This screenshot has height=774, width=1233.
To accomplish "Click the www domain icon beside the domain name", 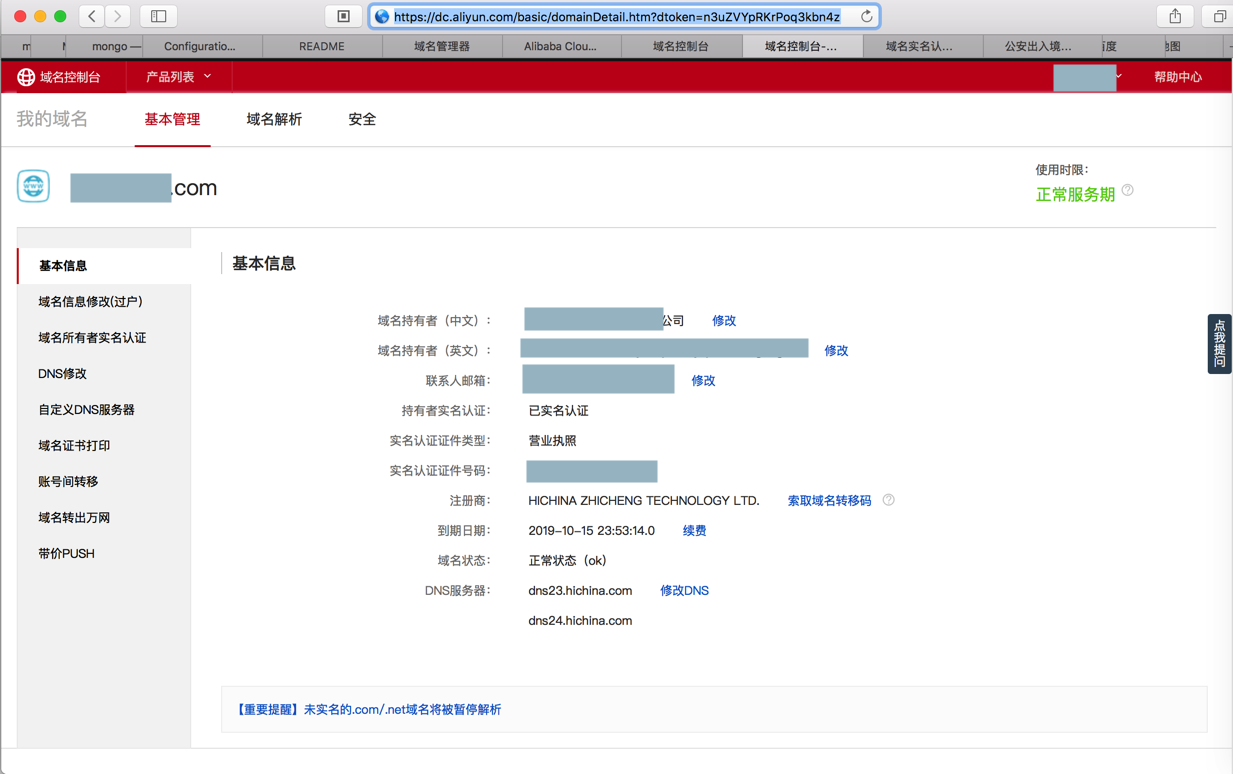I will click(x=33, y=186).
